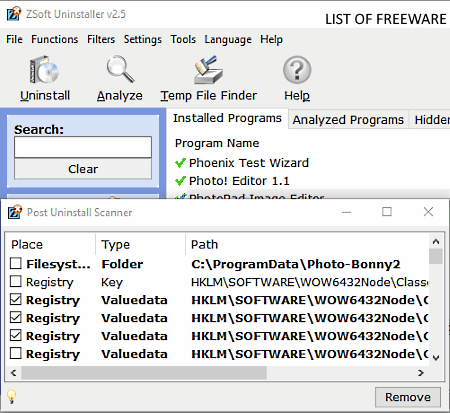Open the Filters menu
The width and height of the screenshot is (450, 413).
101,39
